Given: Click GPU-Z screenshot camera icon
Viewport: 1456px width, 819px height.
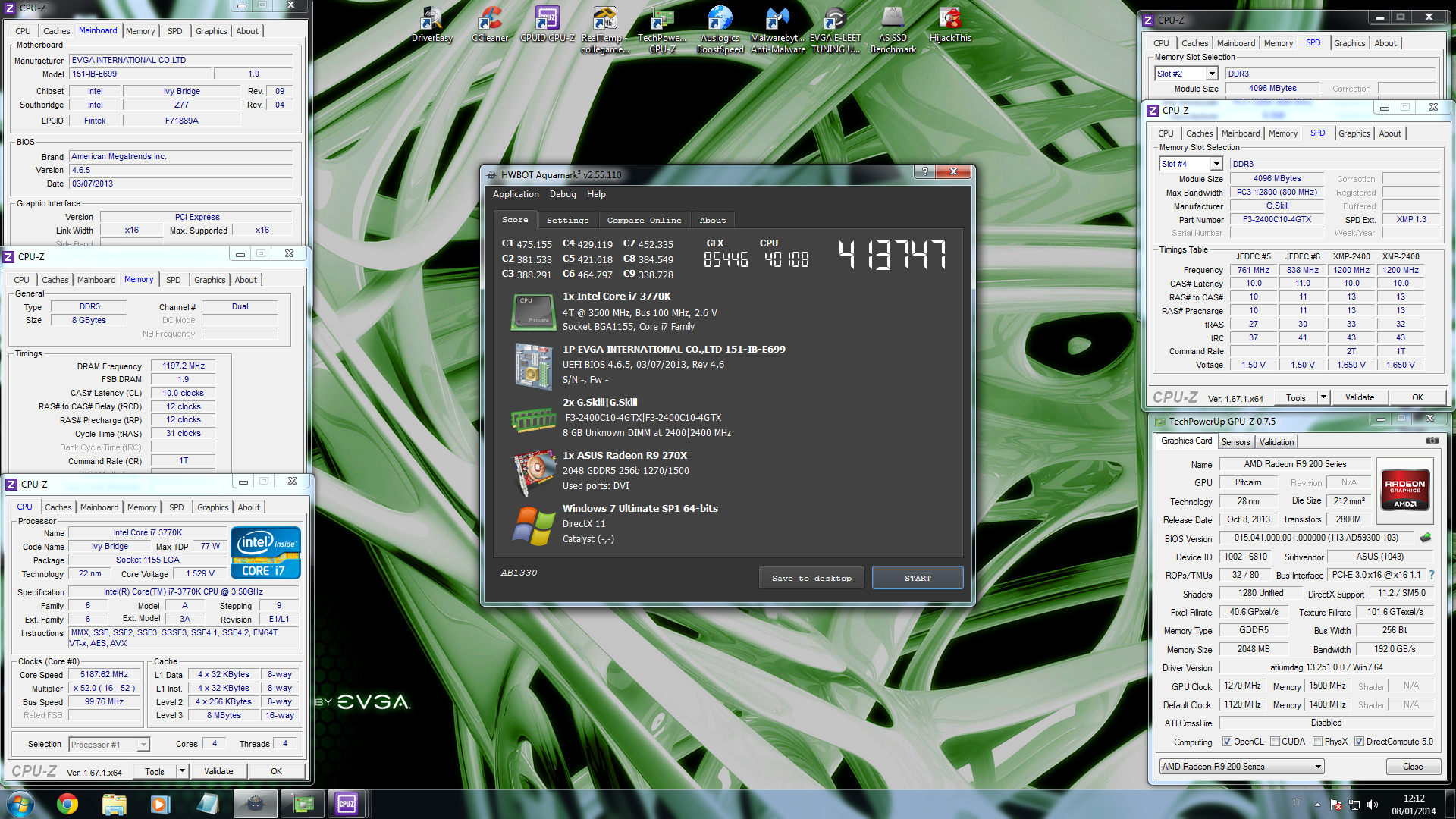Looking at the screenshot, I should point(1432,441).
